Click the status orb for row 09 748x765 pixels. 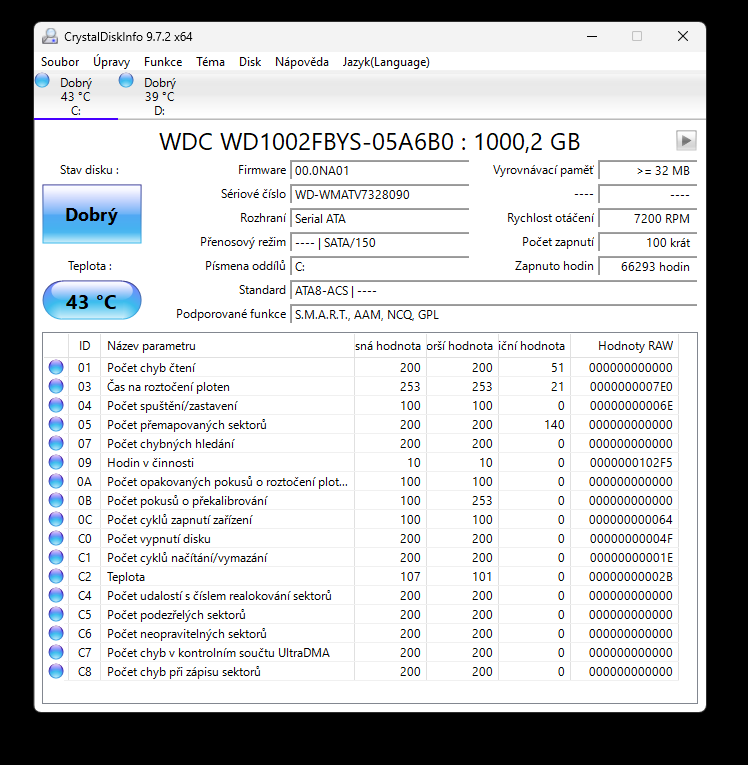(56, 462)
